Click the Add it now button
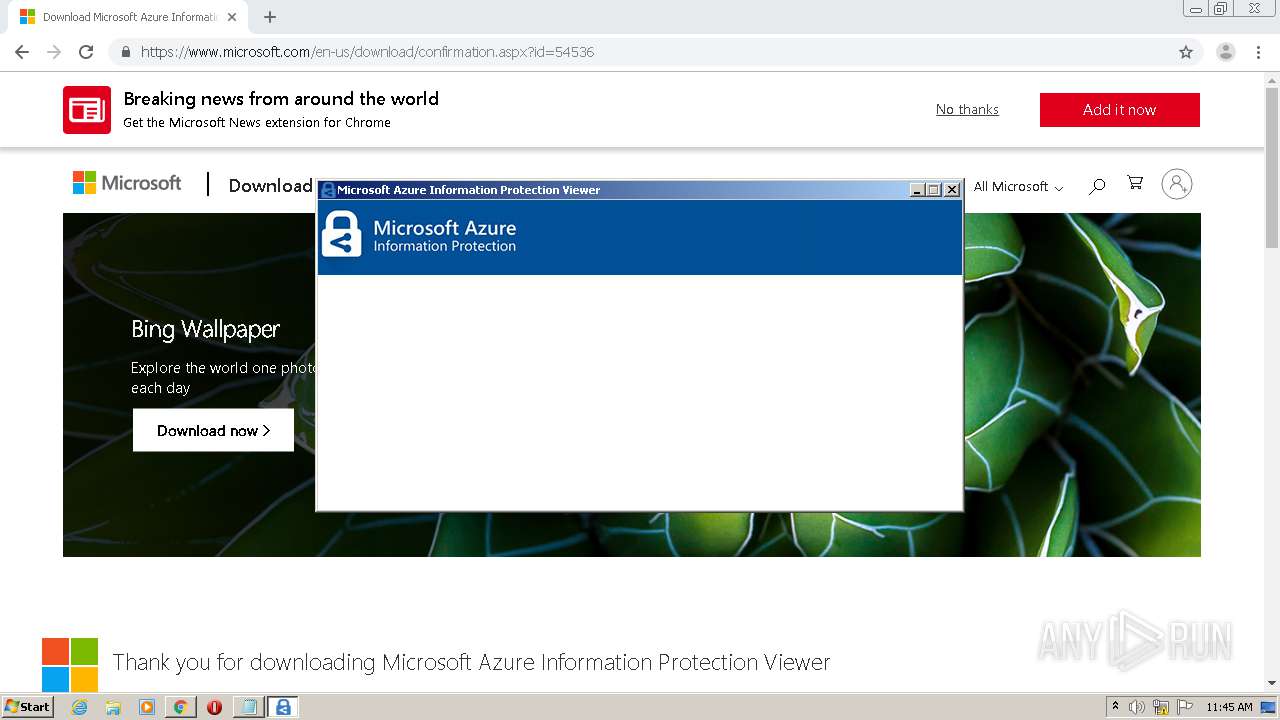This screenshot has width=1280, height=720. [x=1119, y=110]
